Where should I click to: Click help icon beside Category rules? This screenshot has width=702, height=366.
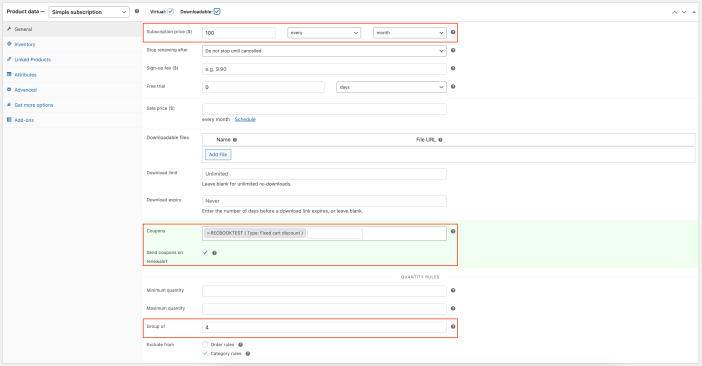pos(248,354)
